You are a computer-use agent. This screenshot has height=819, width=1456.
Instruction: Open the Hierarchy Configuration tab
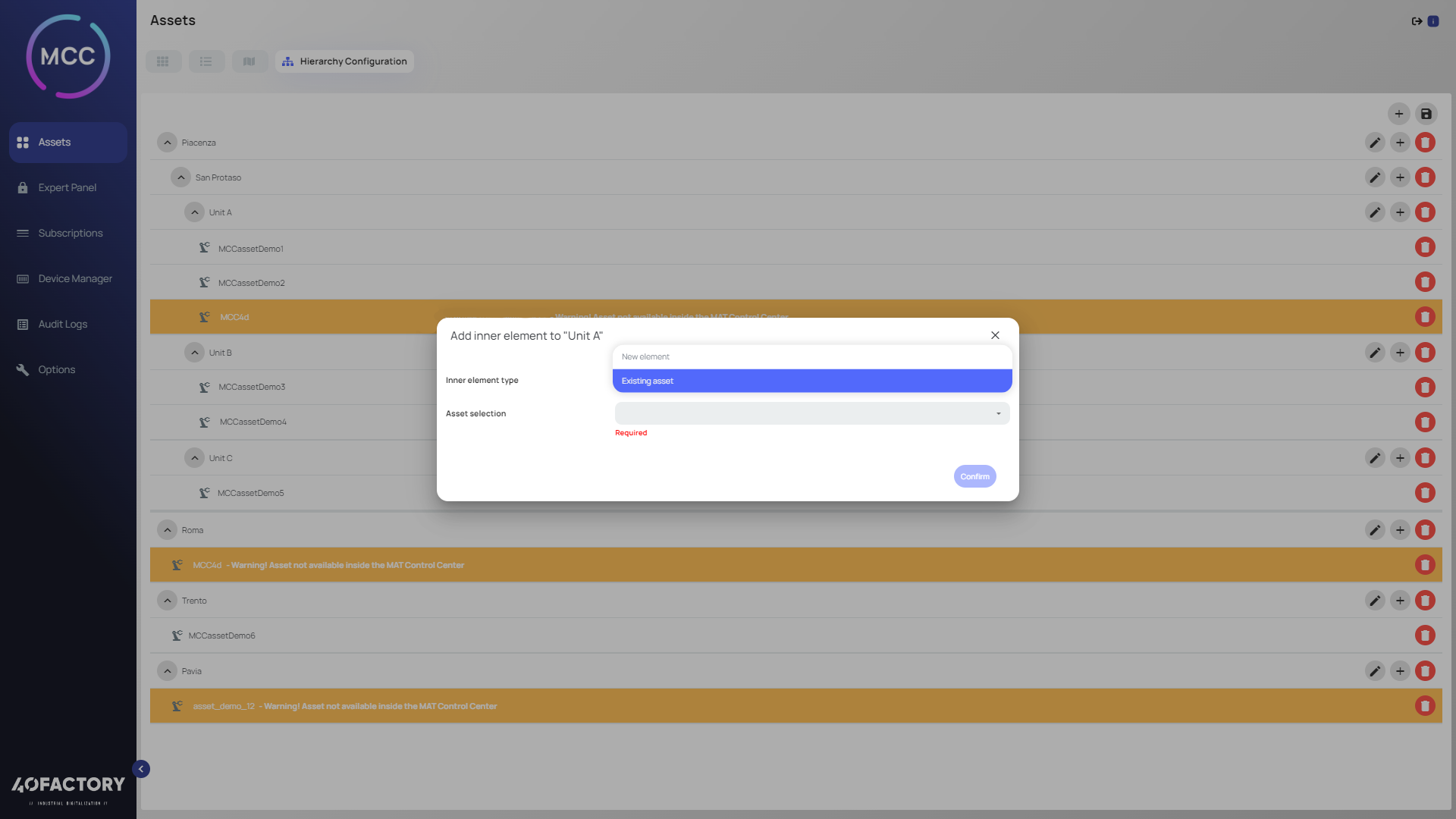(x=345, y=61)
